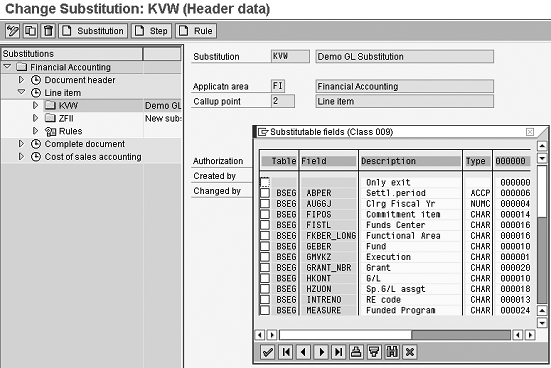Click the Type column header
The image size is (551, 368).
(477, 161)
